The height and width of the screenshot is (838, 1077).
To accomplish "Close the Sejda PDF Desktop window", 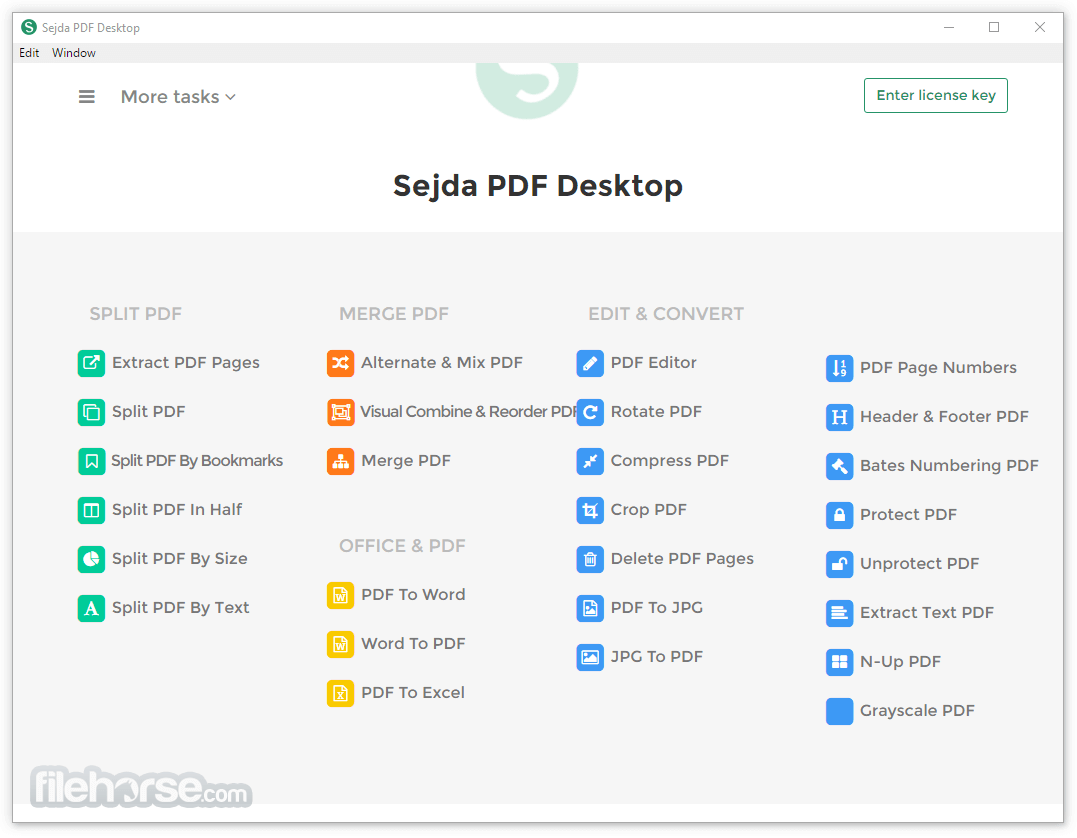I will pyautogui.click(x=1040, y=27).
